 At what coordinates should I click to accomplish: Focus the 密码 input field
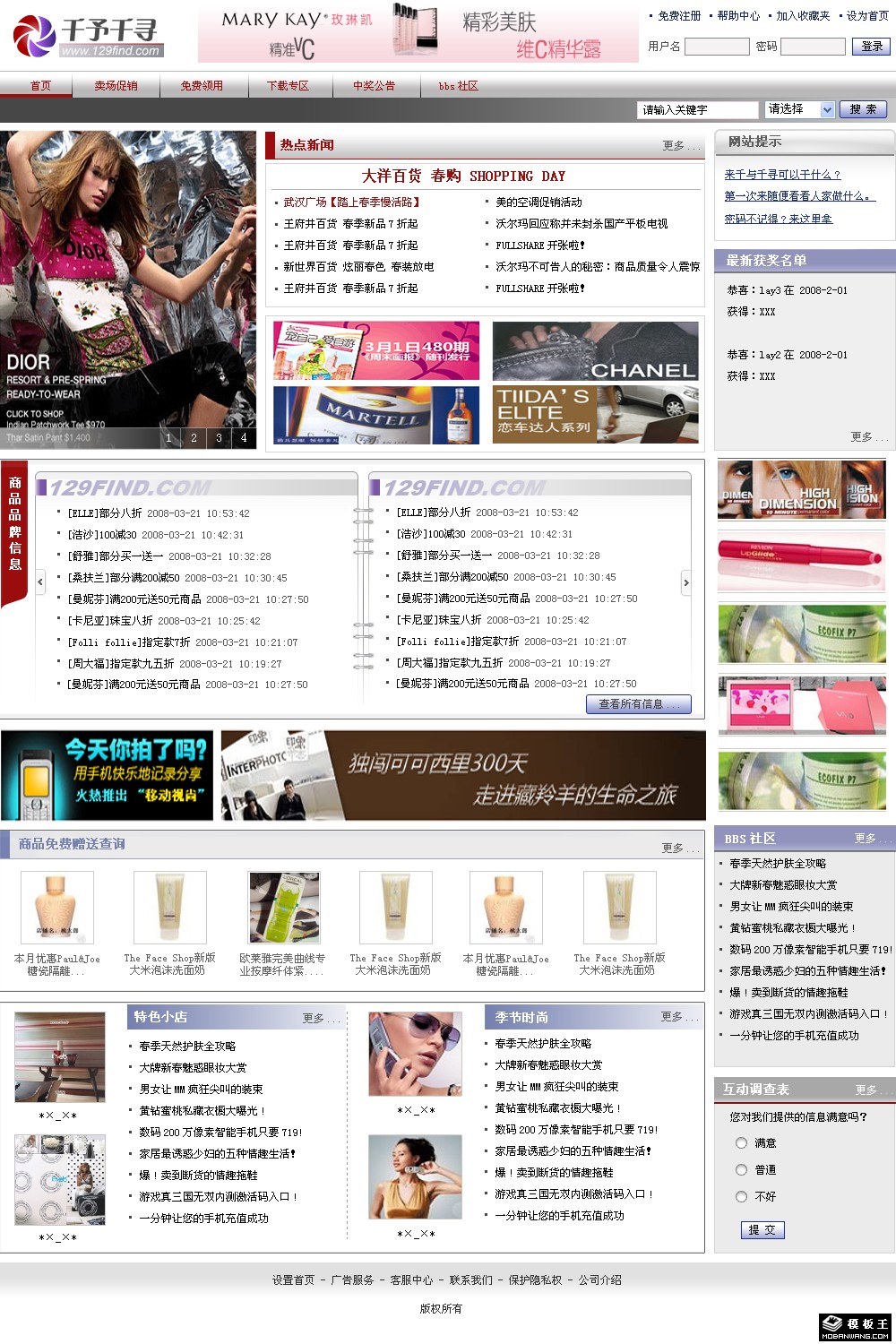tap(814, 47)
